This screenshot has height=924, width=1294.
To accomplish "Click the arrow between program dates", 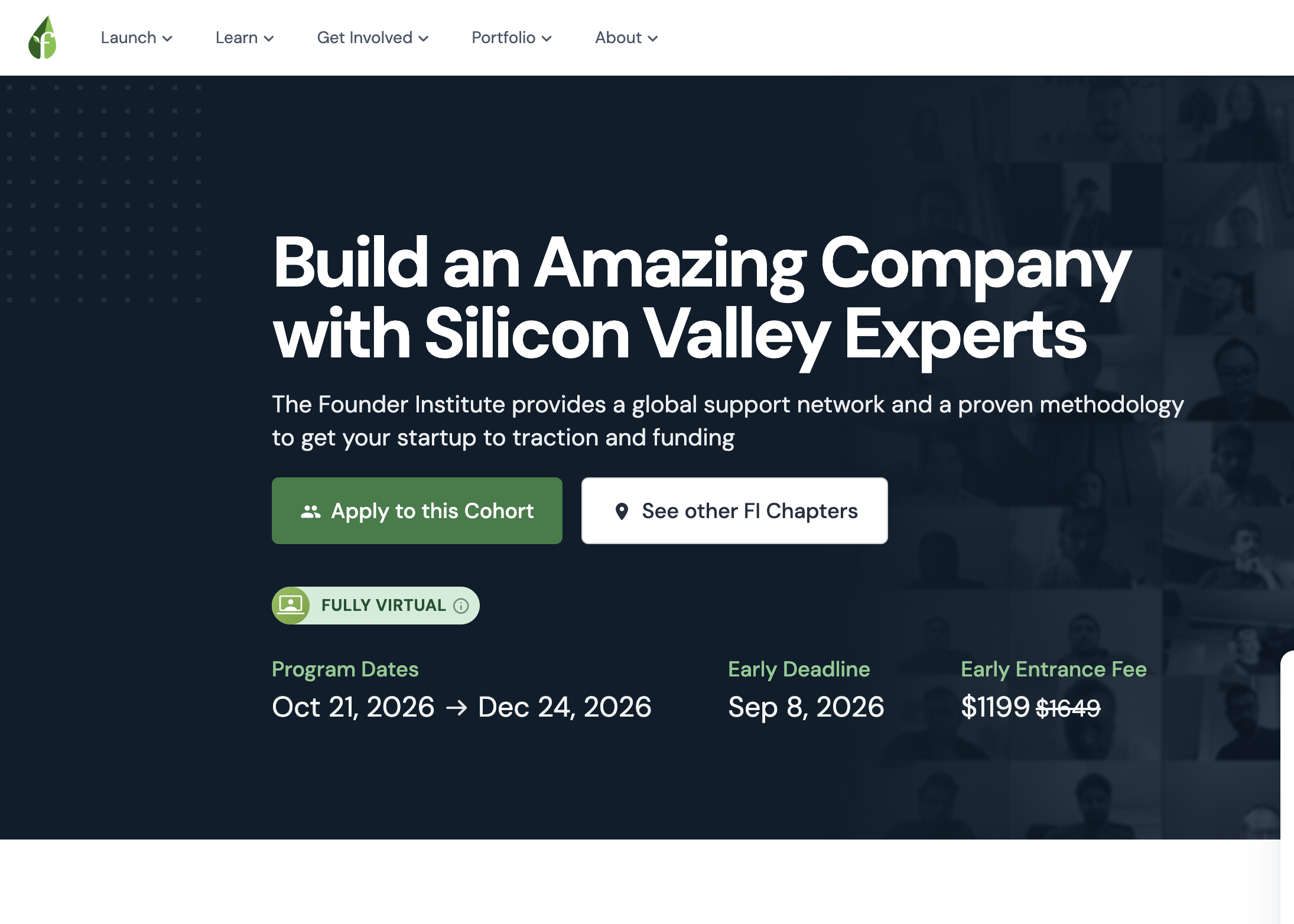I will tap(456, 708).
